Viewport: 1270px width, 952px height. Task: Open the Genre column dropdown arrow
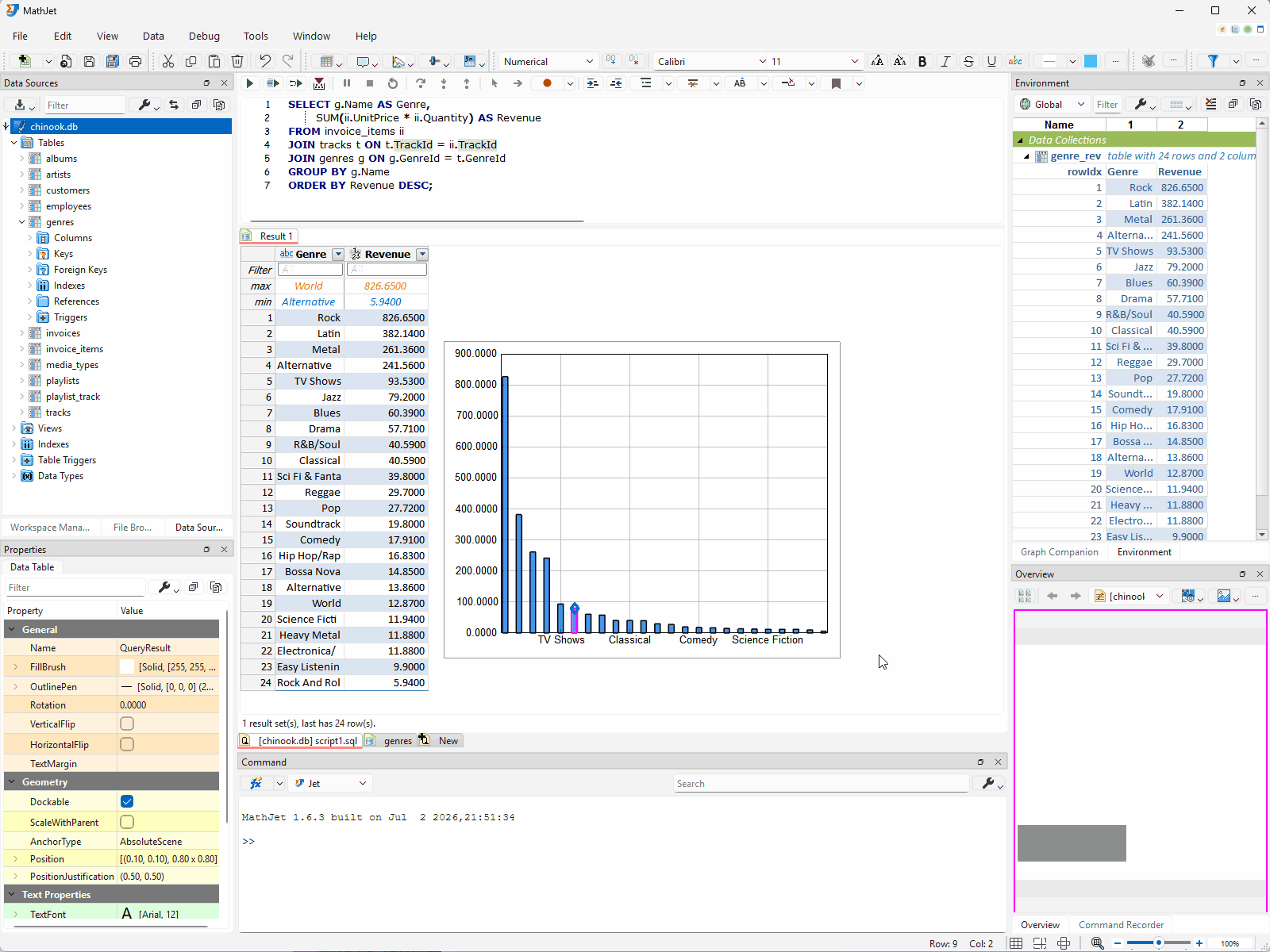point(338,254)
